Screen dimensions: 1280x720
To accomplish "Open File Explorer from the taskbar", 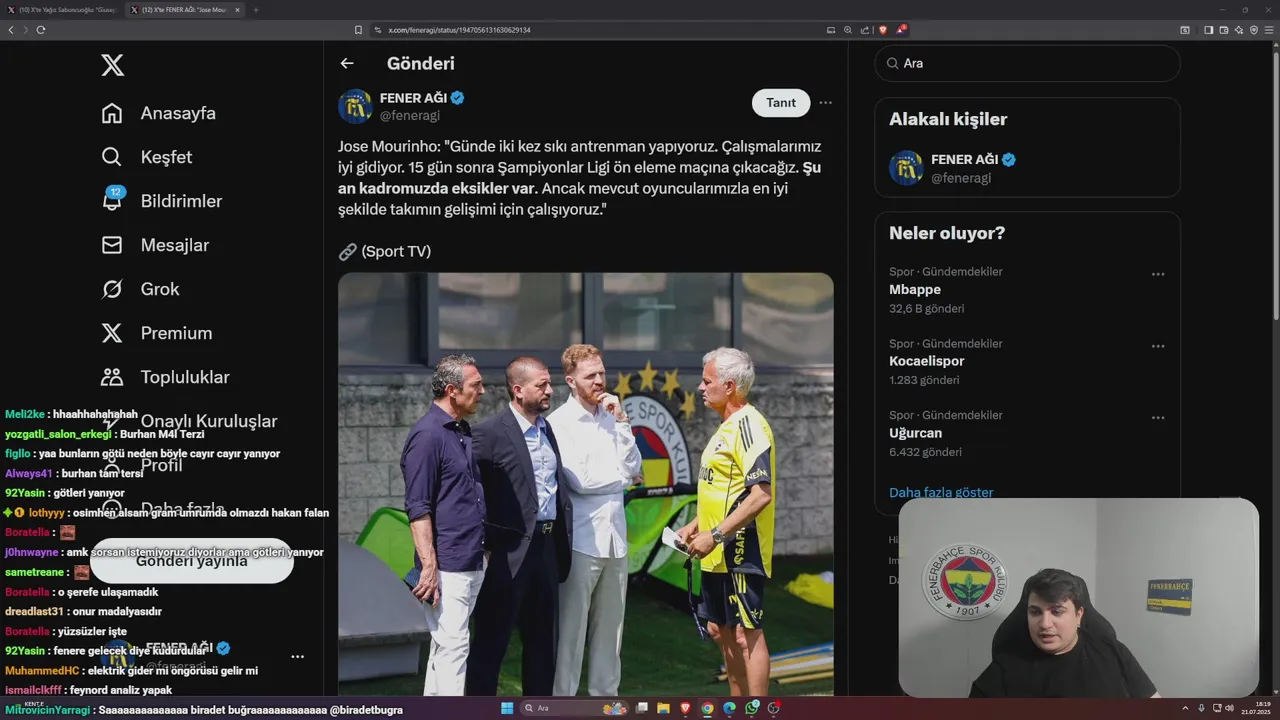I will (661, 708).
